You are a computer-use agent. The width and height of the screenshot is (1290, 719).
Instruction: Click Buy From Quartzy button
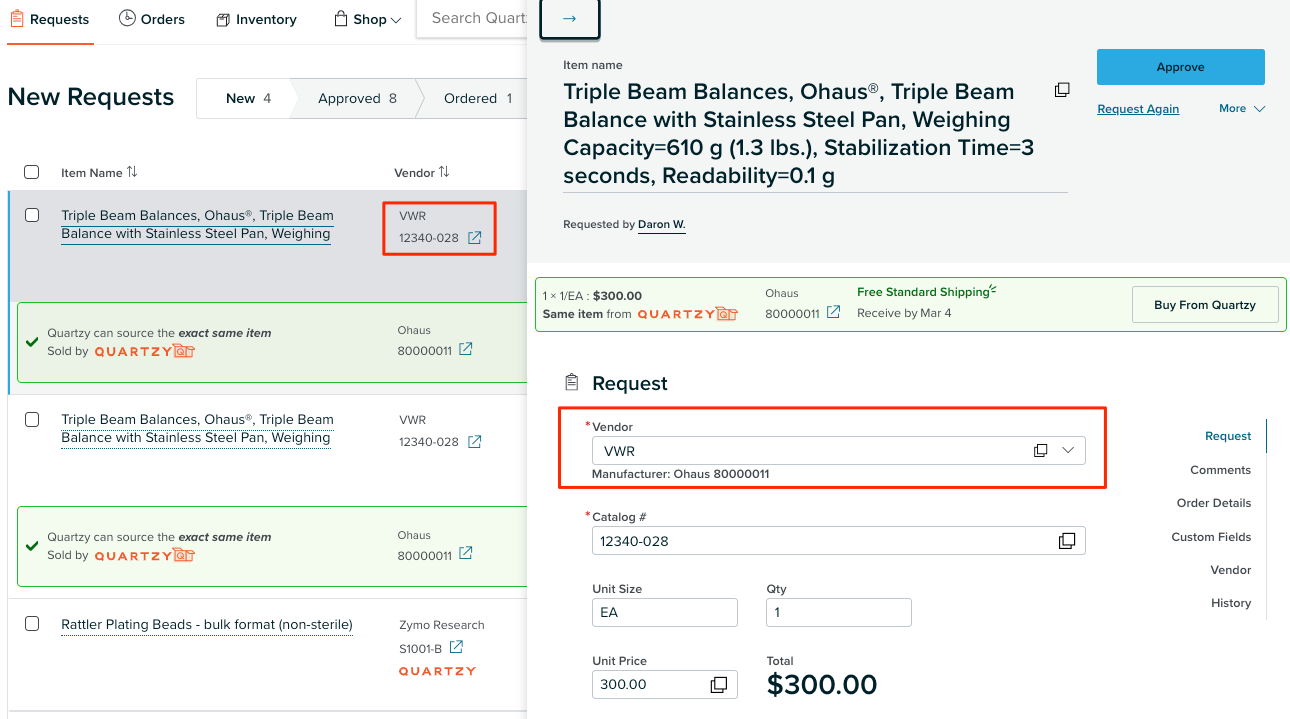[x=1205, y=305]
